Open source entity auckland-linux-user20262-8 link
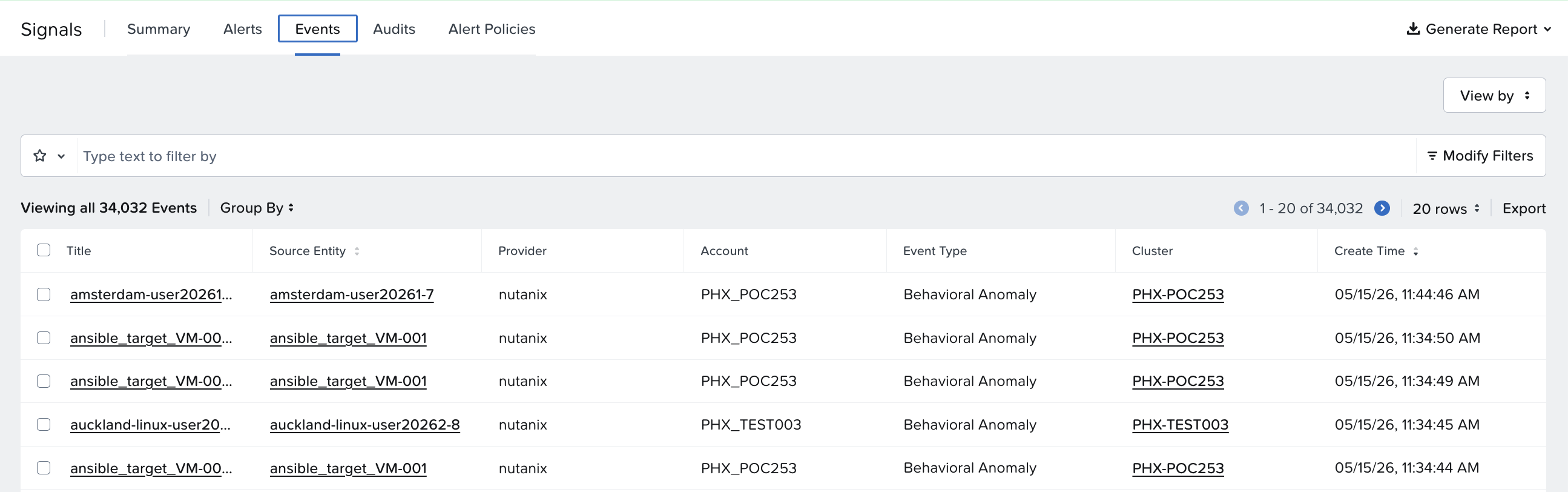The image size is (1568, 492). pyautogui.click(x=364, y=424)
